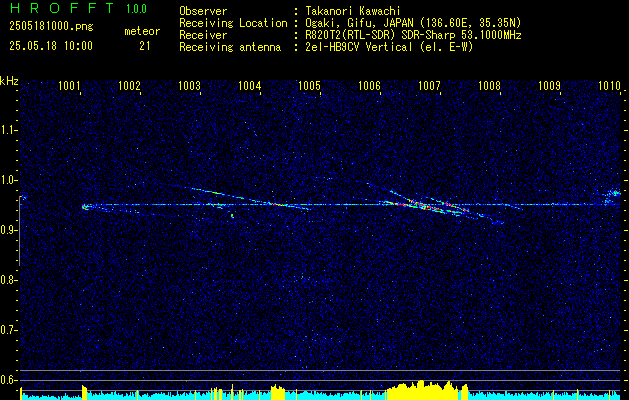629x400 pixels.
Task: Click the 1.1 kHz frequency axis label
Action: pyautogui.click(x=8, y=130)
